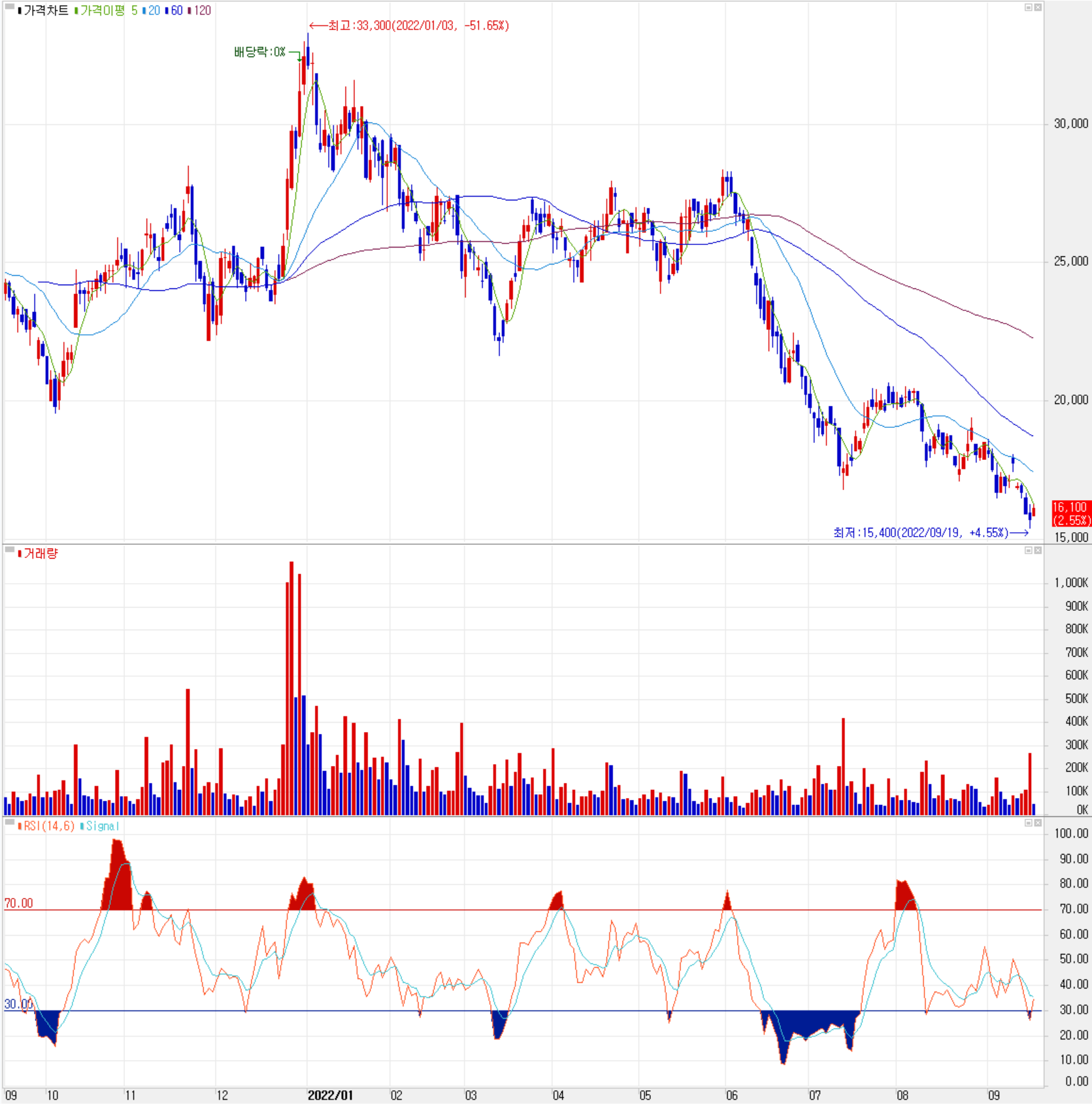Screen dimensions: 1092x1104
Task: Select the 120-day moving average legend
Action: (x=200, y=11)
